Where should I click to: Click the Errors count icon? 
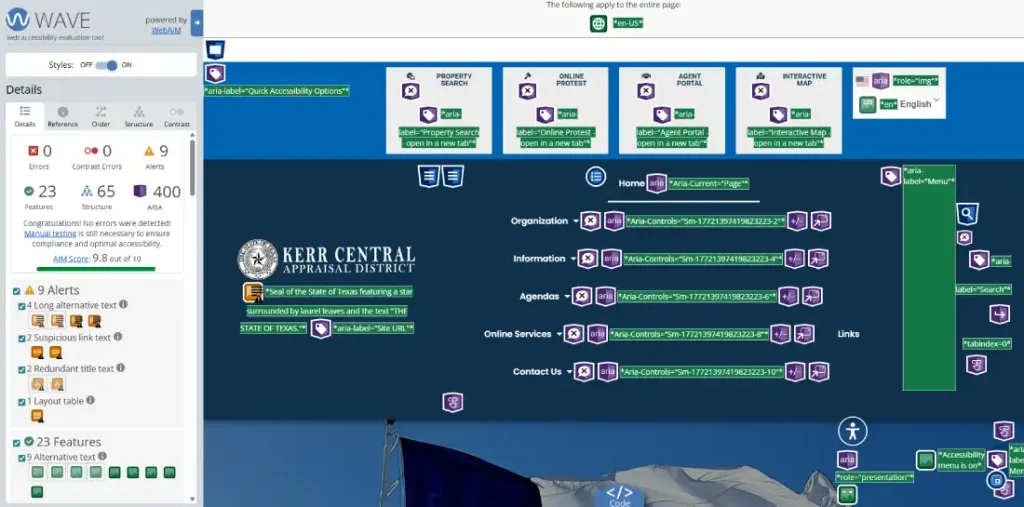(x=33, y=151)
